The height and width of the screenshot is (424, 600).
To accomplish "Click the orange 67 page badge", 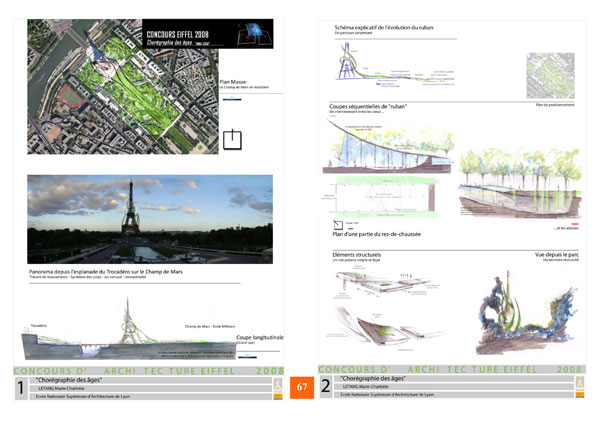I will (x=302, y=387).
